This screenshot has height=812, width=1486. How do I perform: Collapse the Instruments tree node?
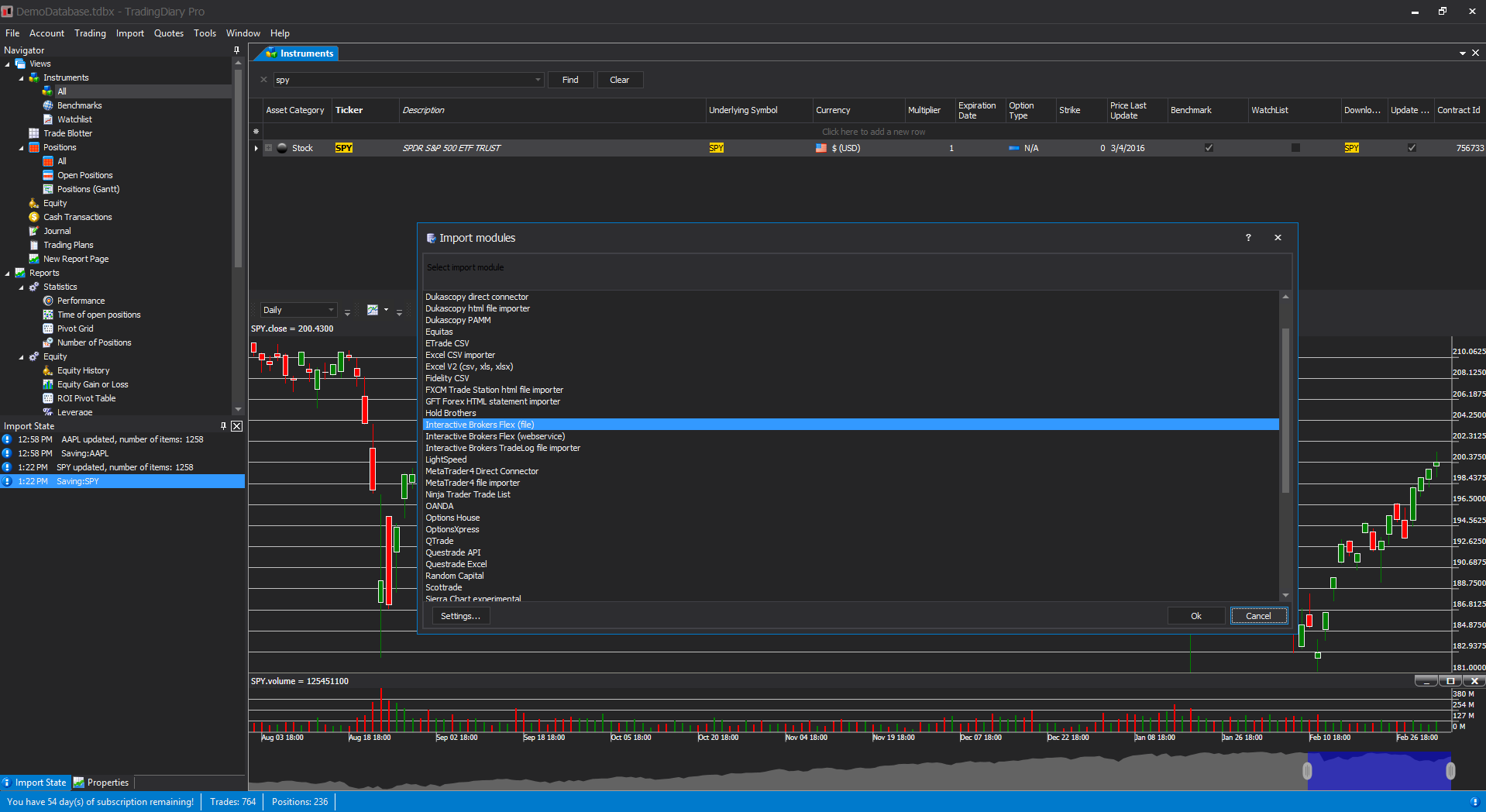(x=21, y=78)
